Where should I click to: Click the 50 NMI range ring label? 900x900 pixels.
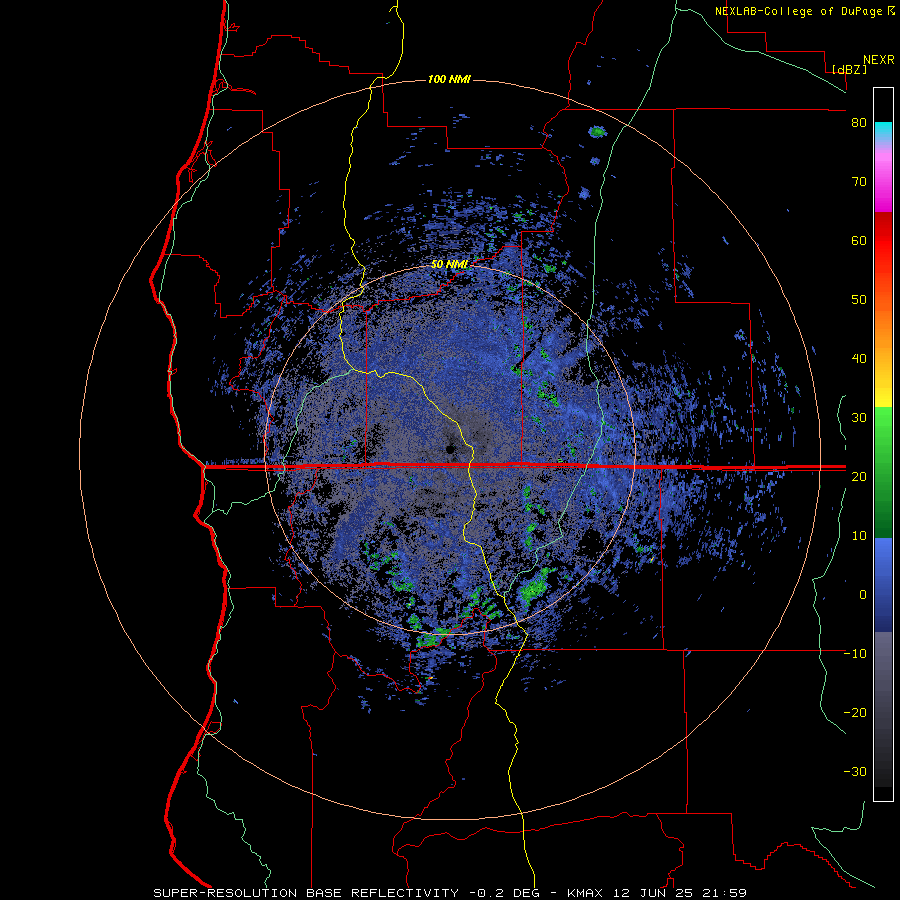pos(449,265)
